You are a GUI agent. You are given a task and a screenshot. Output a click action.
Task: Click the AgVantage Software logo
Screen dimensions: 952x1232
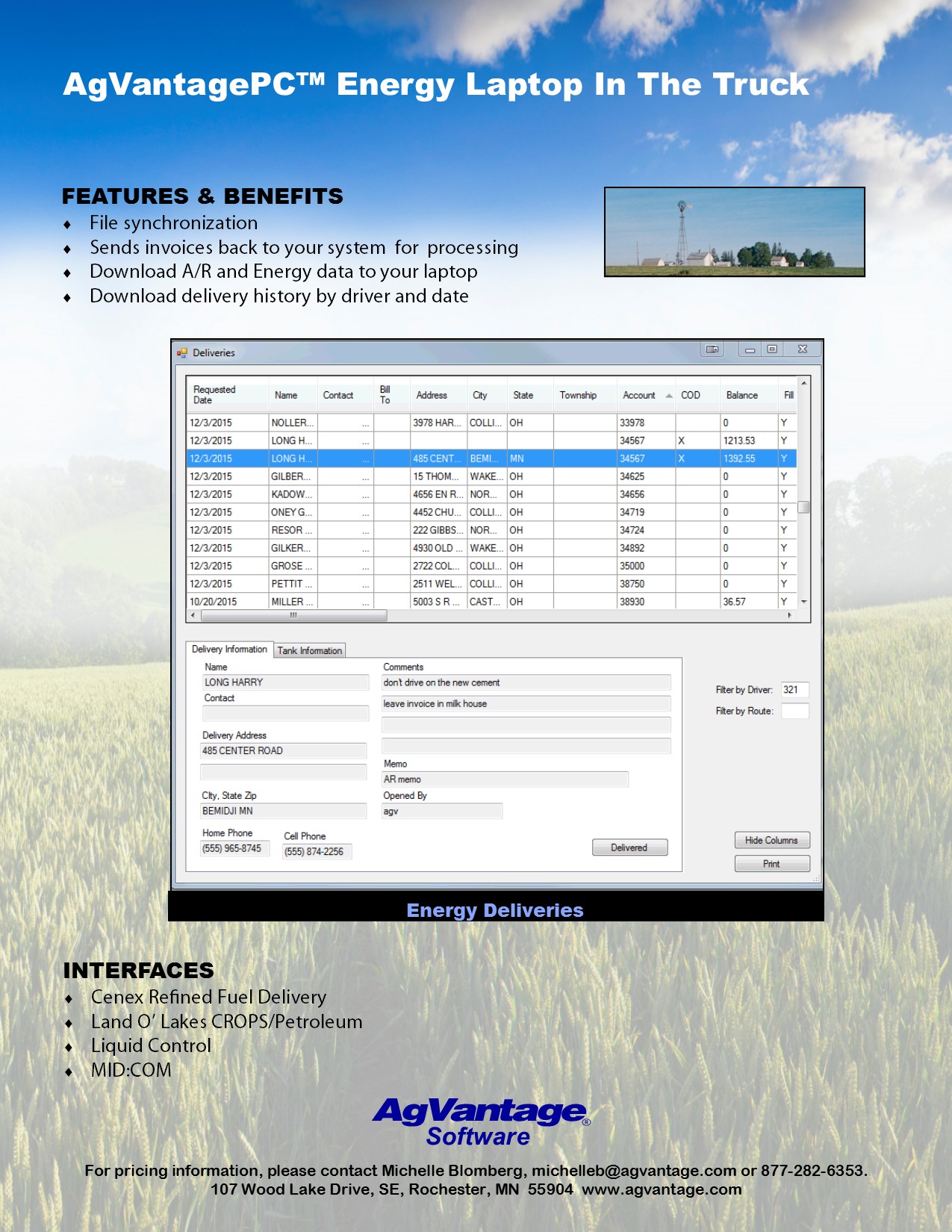click(482, 1121)
